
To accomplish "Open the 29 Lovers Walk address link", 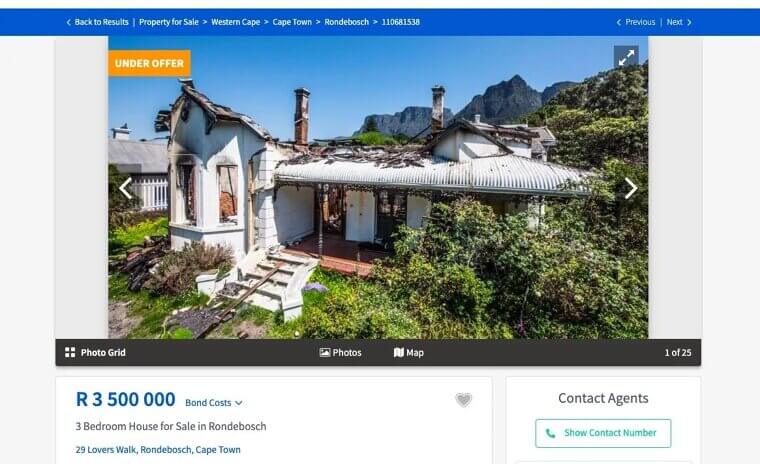I will point(158,449).
